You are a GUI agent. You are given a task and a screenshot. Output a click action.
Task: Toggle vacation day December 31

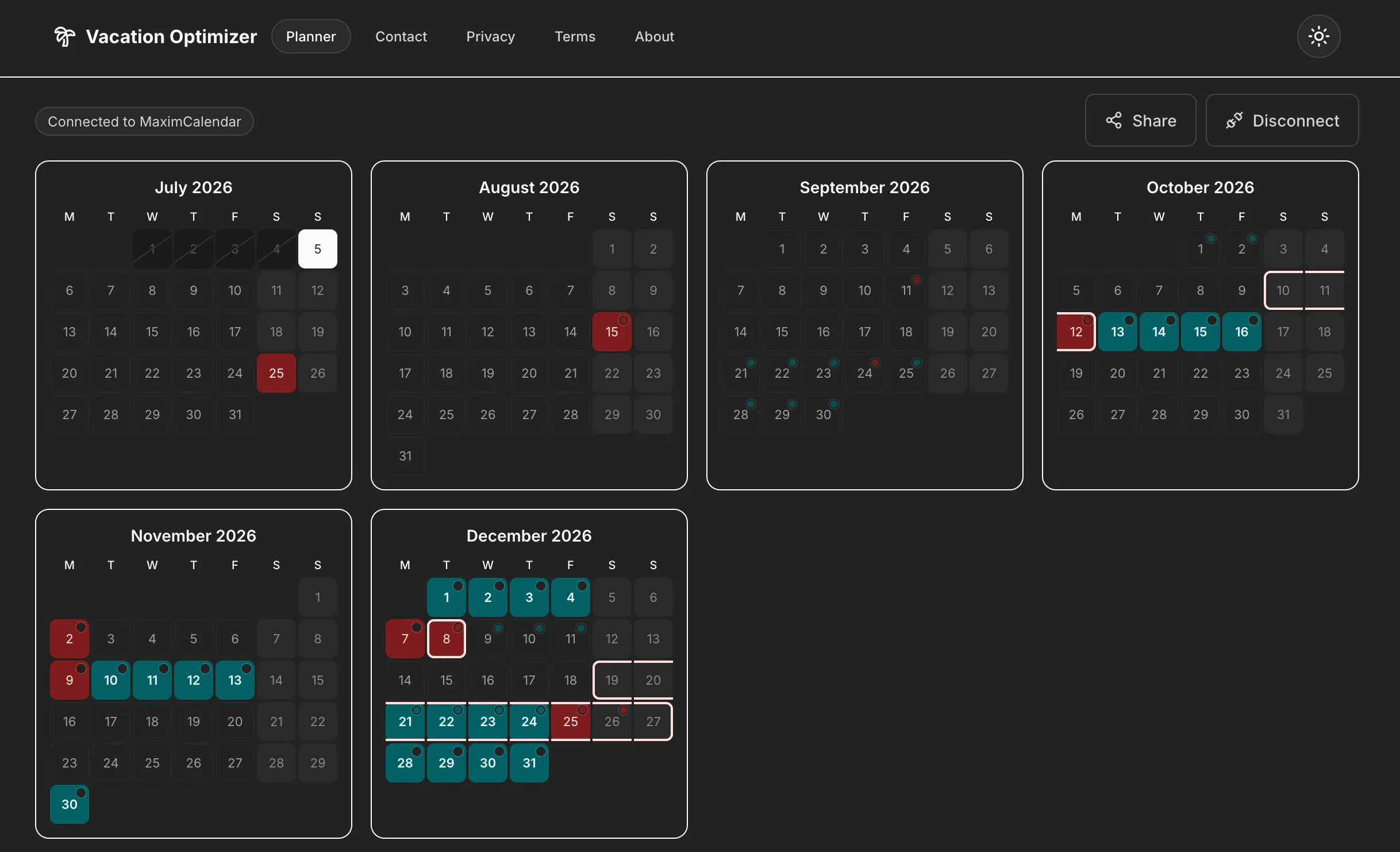point(529,763)
